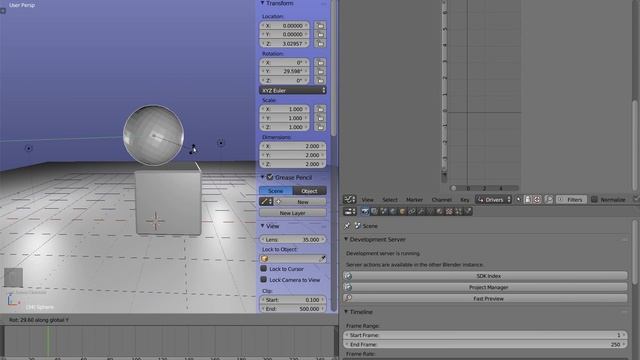Switch to the Render Layers properties tab icon
This screenshot has height=360, width=640.
374,211
